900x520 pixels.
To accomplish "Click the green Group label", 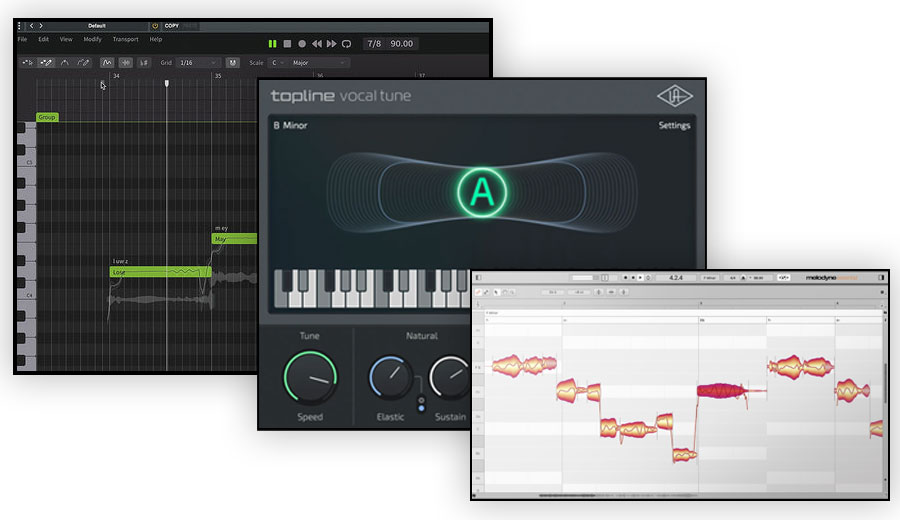I will click(47, 117).
